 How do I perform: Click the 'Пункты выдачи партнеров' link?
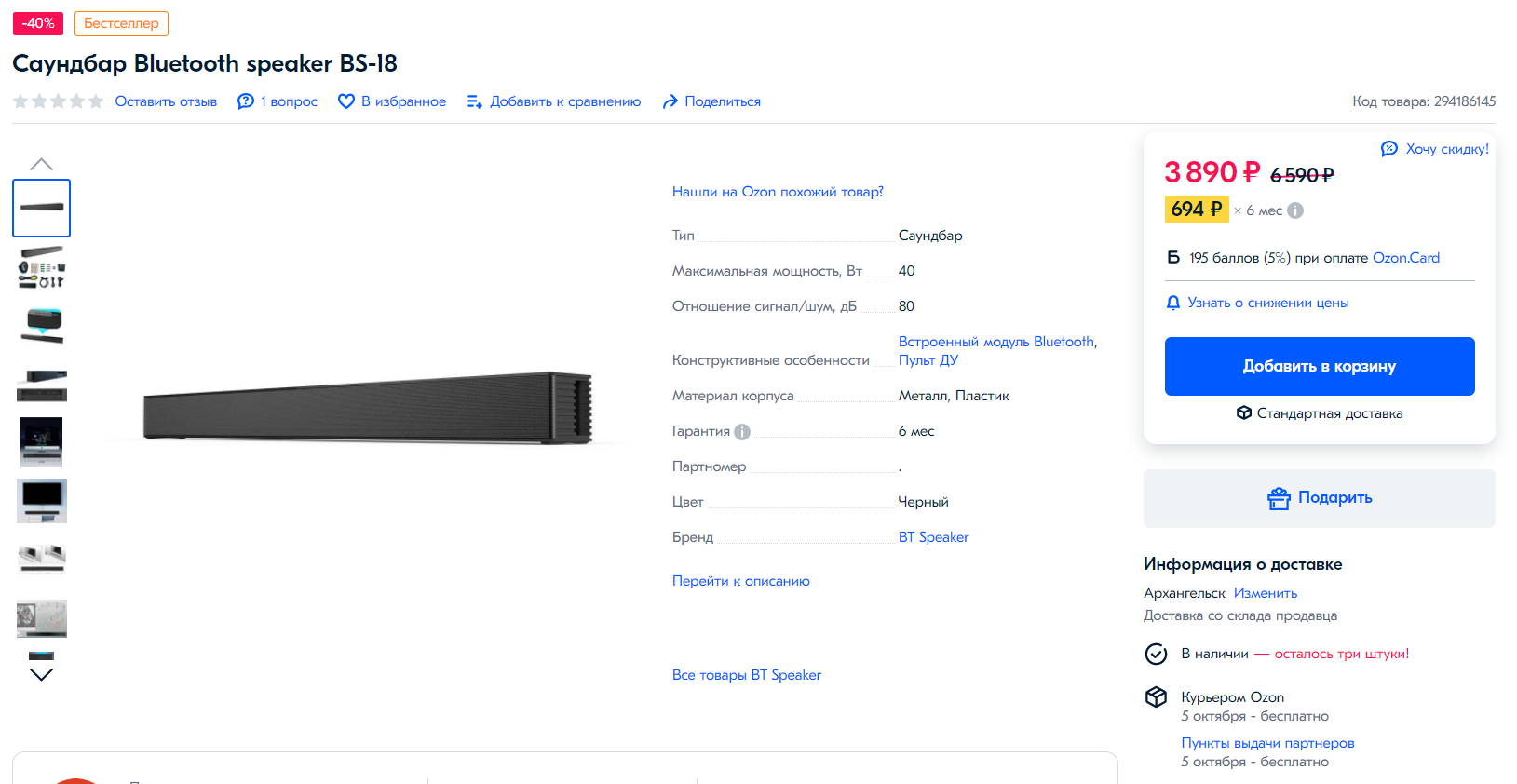(1267, 743)
